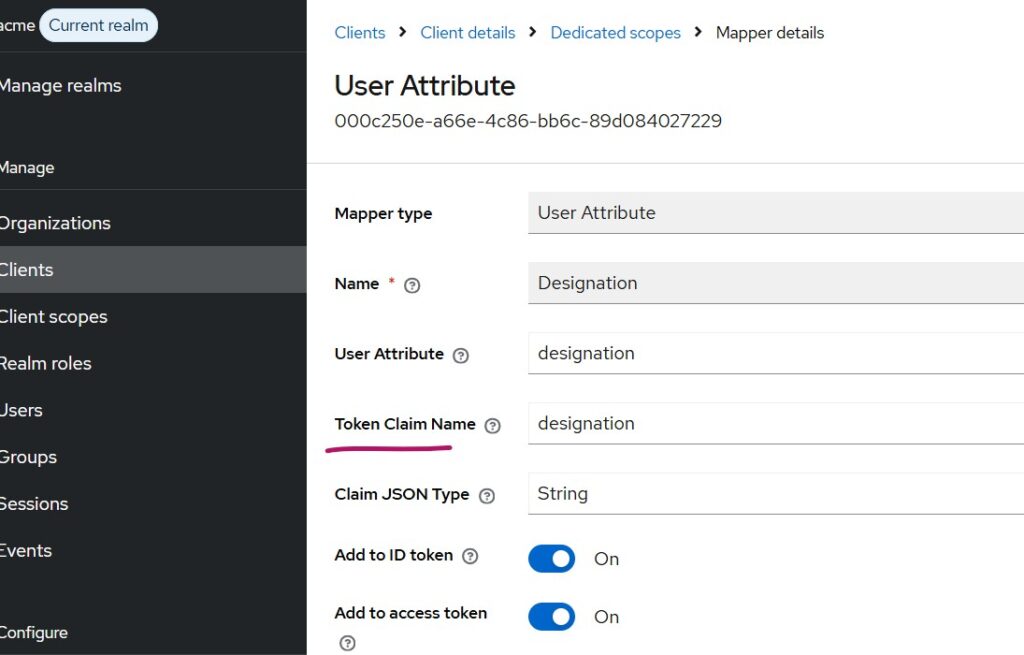Turn off the Add to access token switch
The height and width of the screenshot is (655, 1024).
(551, 616)
